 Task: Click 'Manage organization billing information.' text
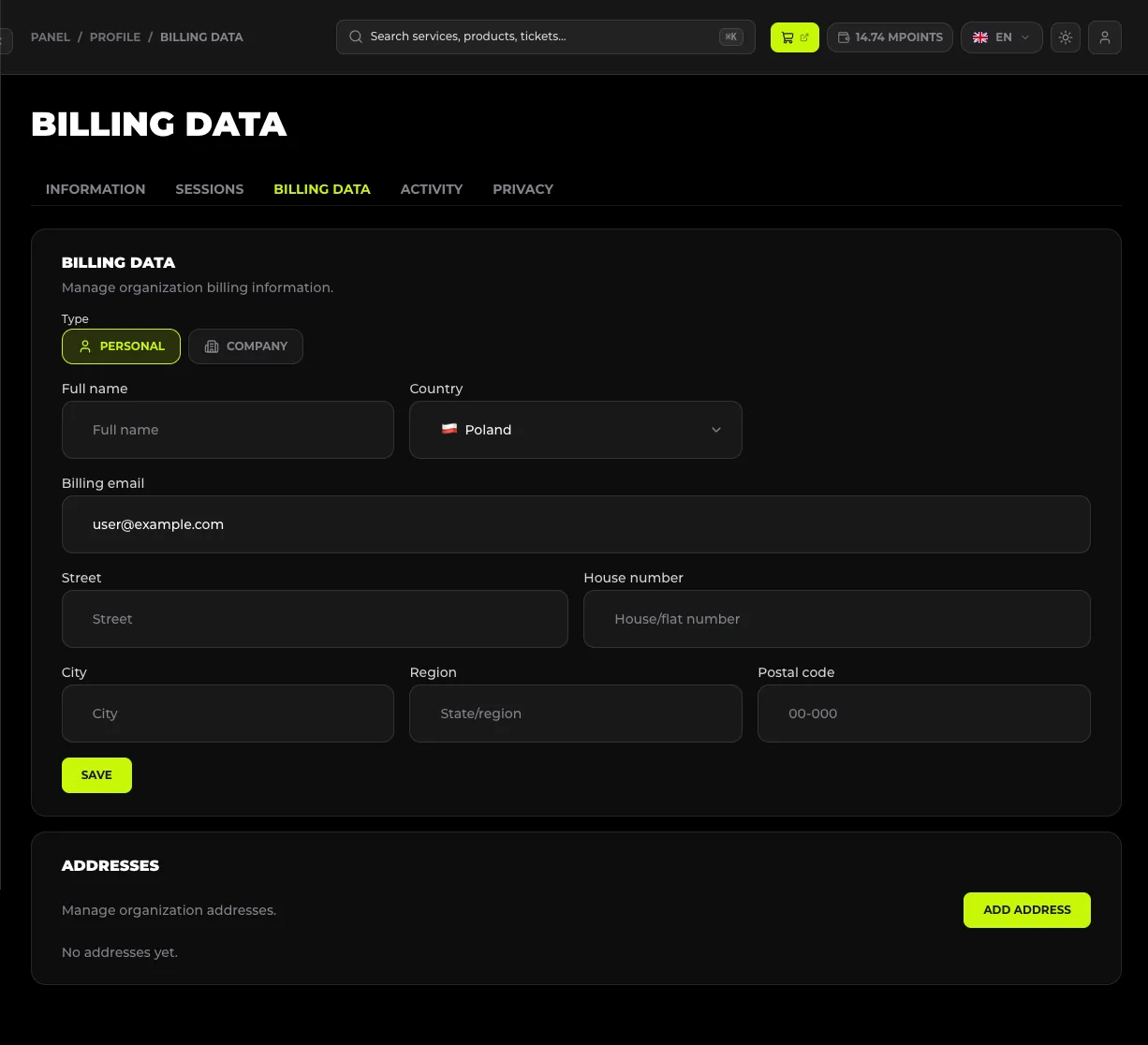(x=198, y=287)
